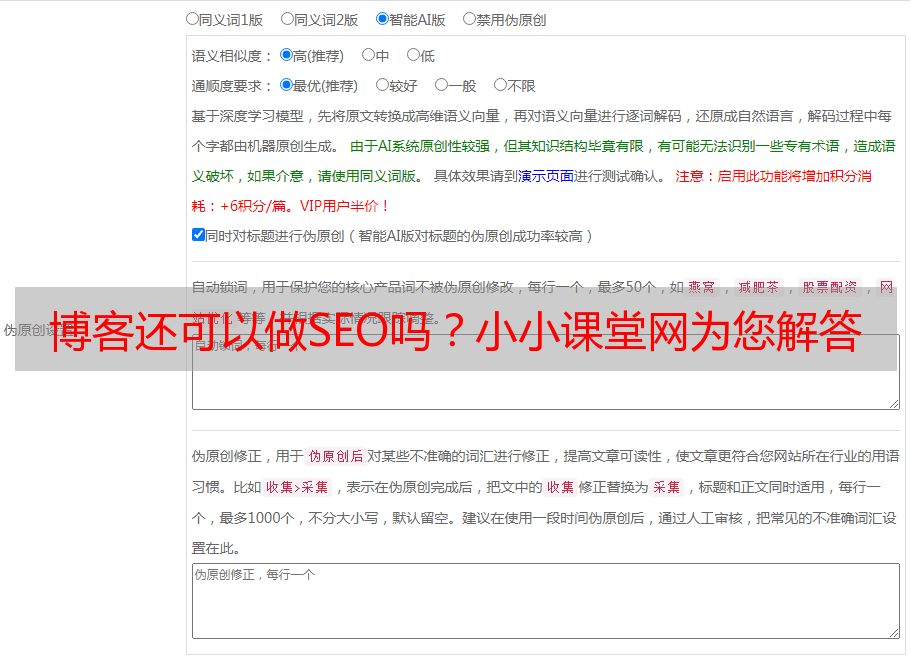
Task: Click the 伪原创后 highlighted tag
Action: pyautogui.click(x=335, y=456)
